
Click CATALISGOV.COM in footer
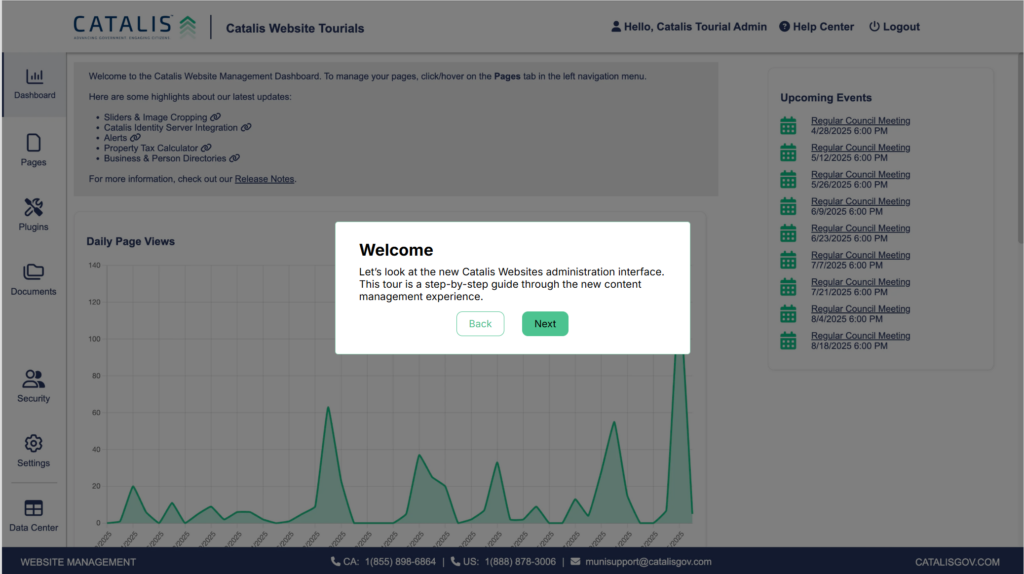(957, 562)
